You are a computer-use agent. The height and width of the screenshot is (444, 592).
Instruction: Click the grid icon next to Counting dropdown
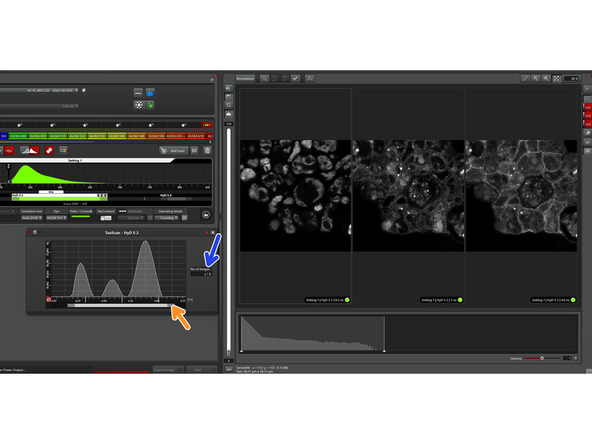pos(185,218)
